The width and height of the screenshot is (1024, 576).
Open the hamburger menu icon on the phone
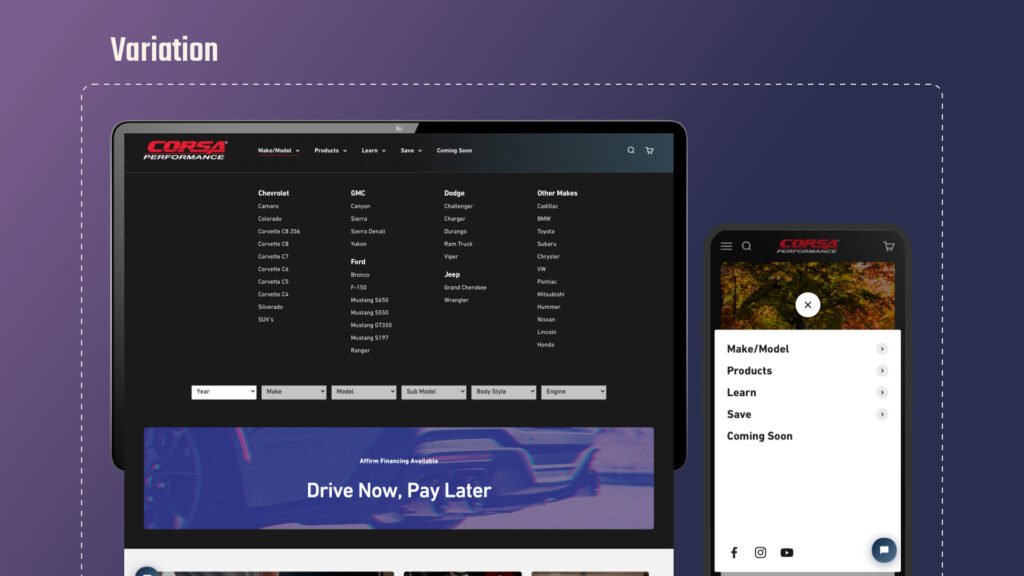click(726, 246)
